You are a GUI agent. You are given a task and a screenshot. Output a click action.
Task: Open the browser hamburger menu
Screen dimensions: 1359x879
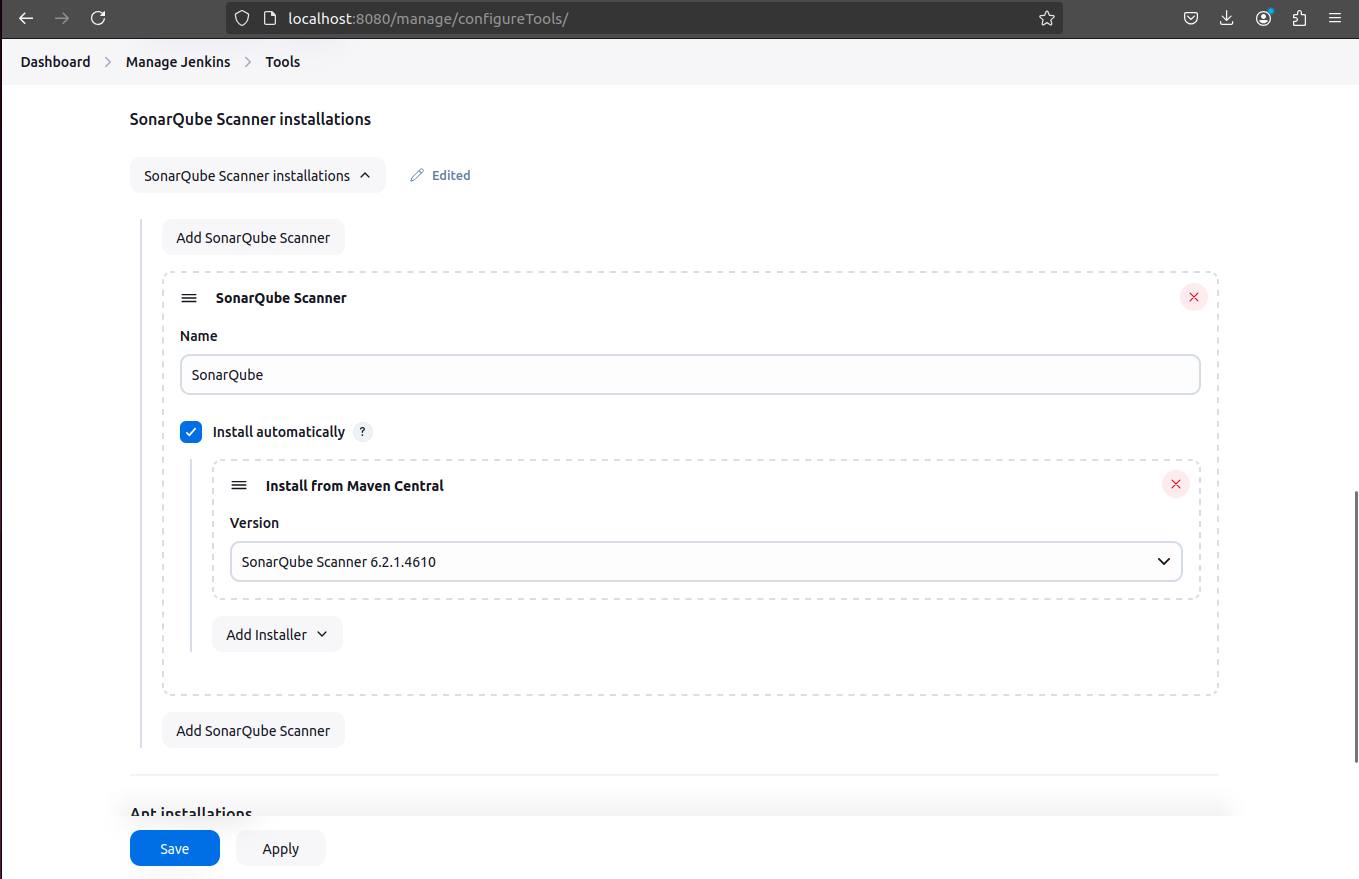[1335, 18]
